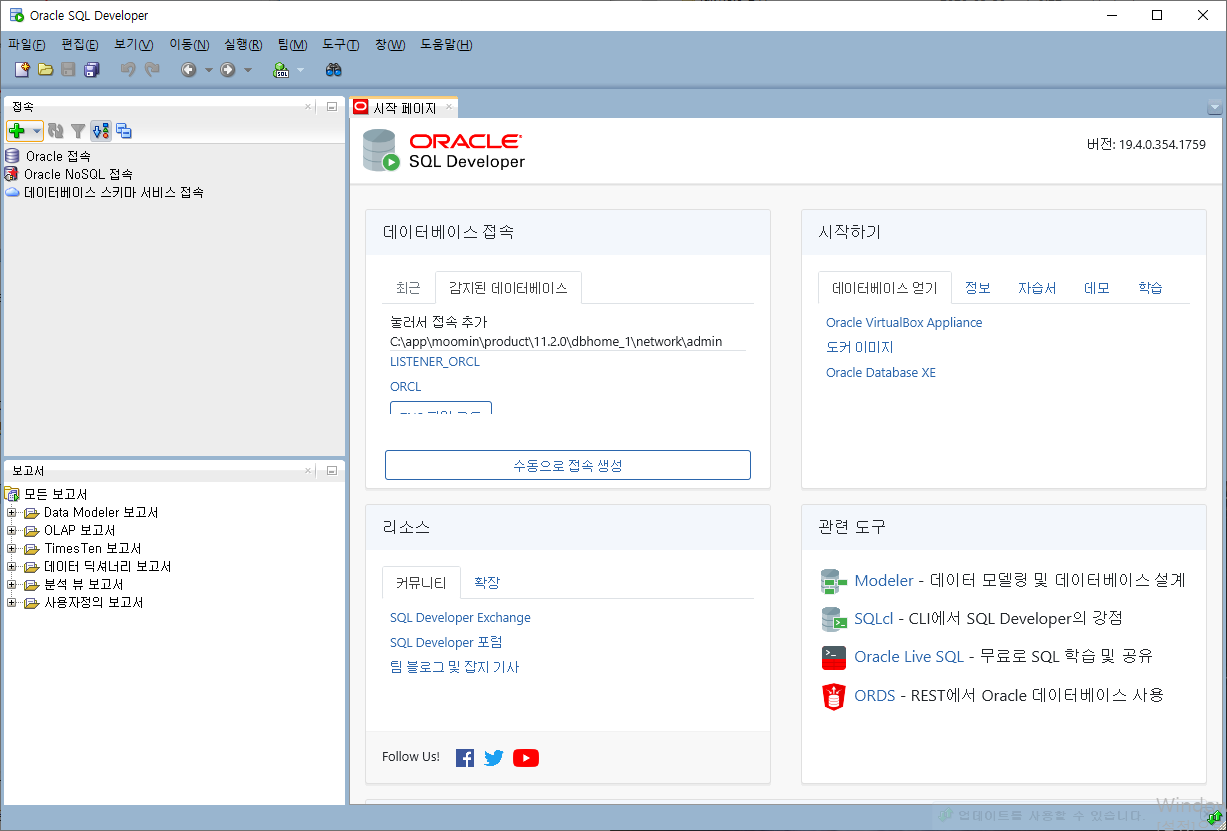Open the SQL Developer 포럼 link
Image resolution: width=1227 pixels, height=831 pixels.
[446, 643]
